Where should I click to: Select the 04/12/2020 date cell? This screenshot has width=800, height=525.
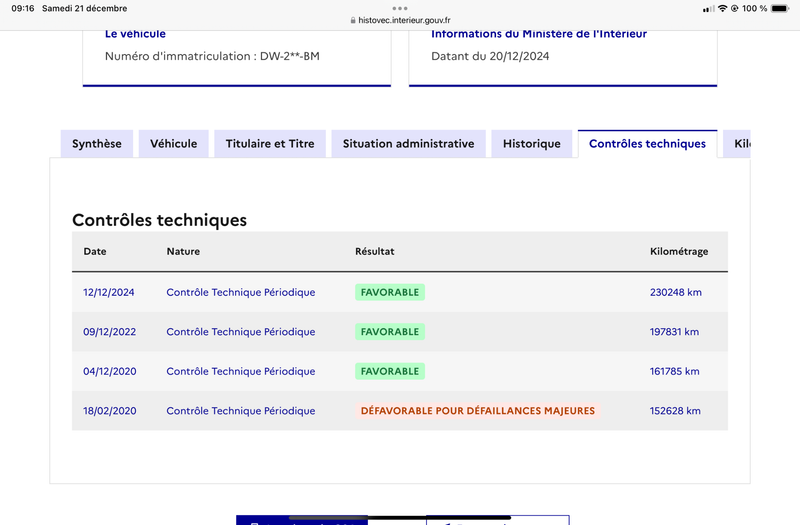(x=110, y=371)
